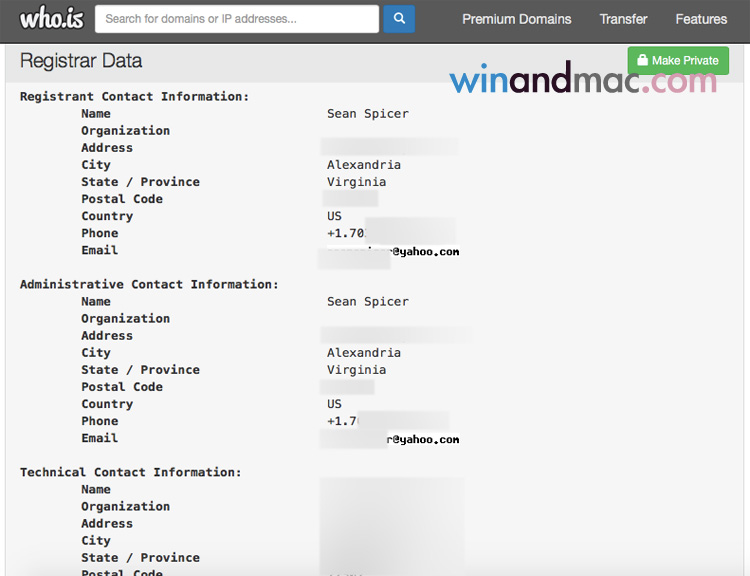Screen dimensions: 750x576
Task: Click the Make Private button label
Action: click(685, 61)
